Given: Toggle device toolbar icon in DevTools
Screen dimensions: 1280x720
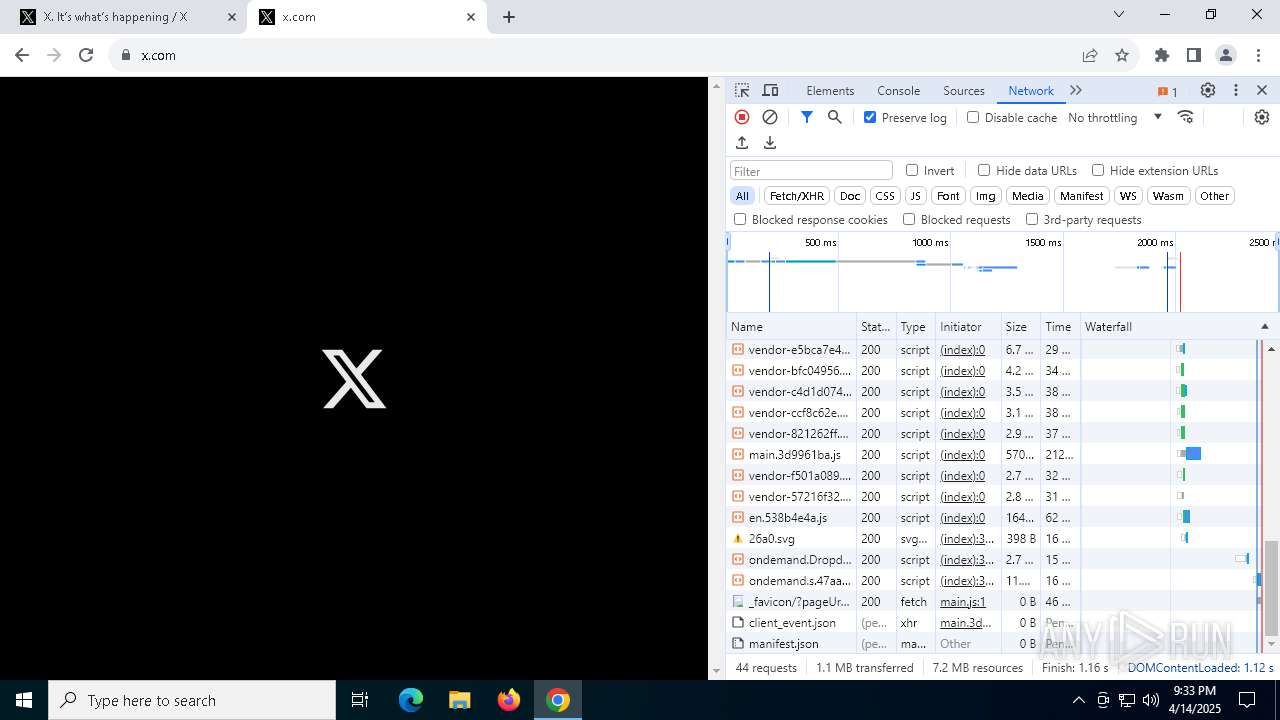Looking at the screenshot, I should [x=770, y=90].
